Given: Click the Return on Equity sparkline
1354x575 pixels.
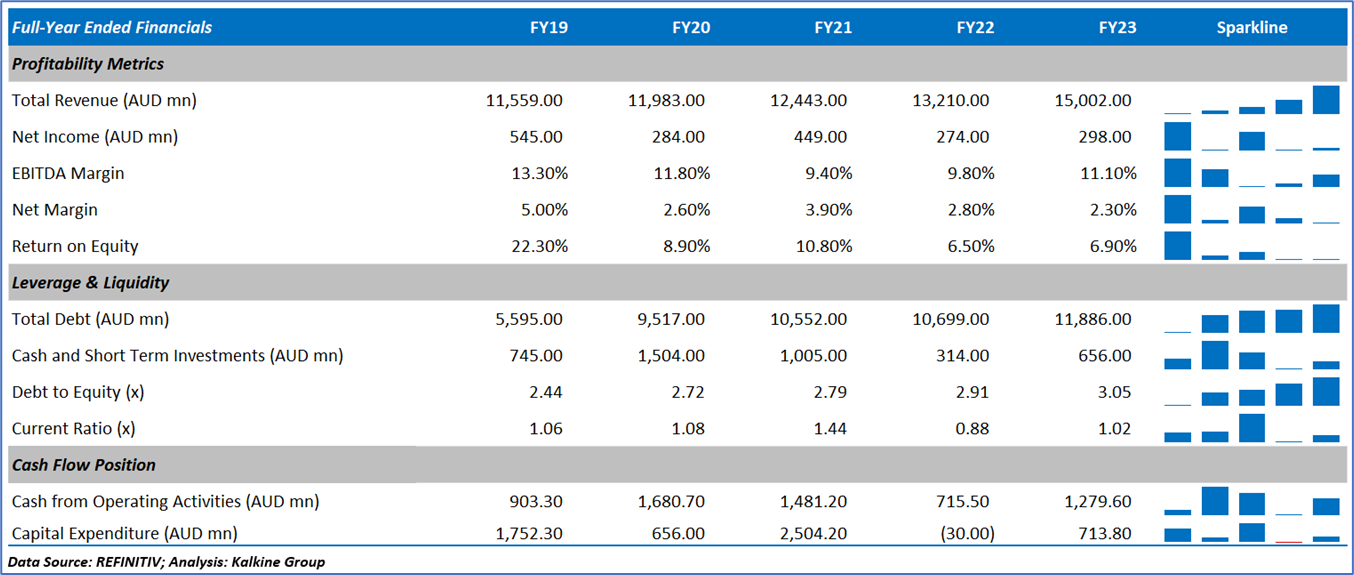Looking at the screenshot, I should pos(1252,246).
